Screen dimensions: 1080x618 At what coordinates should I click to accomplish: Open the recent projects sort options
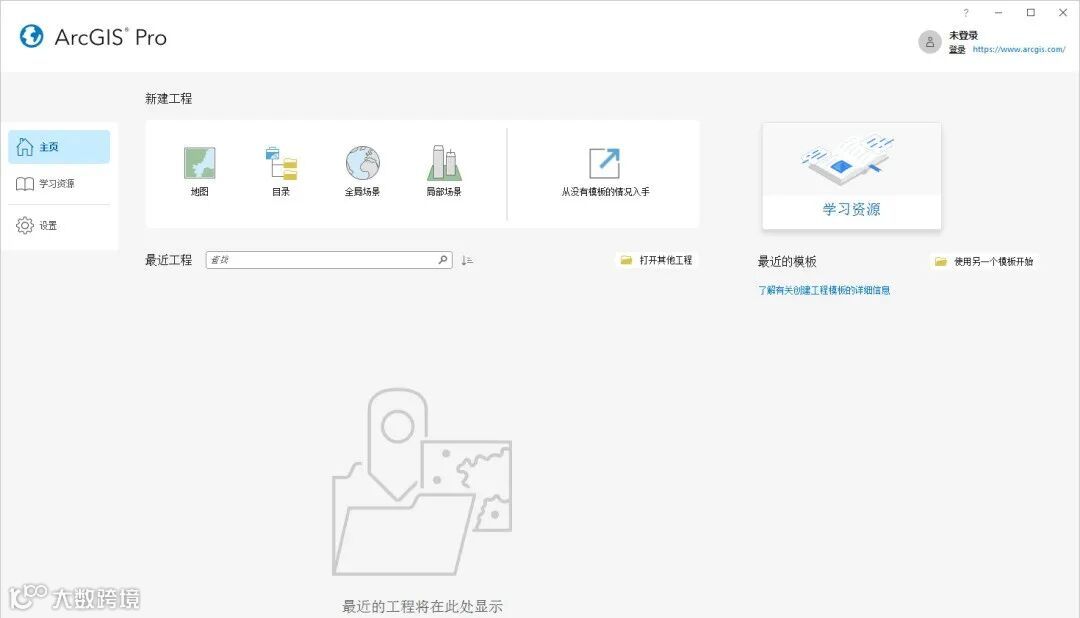(467, 260)
